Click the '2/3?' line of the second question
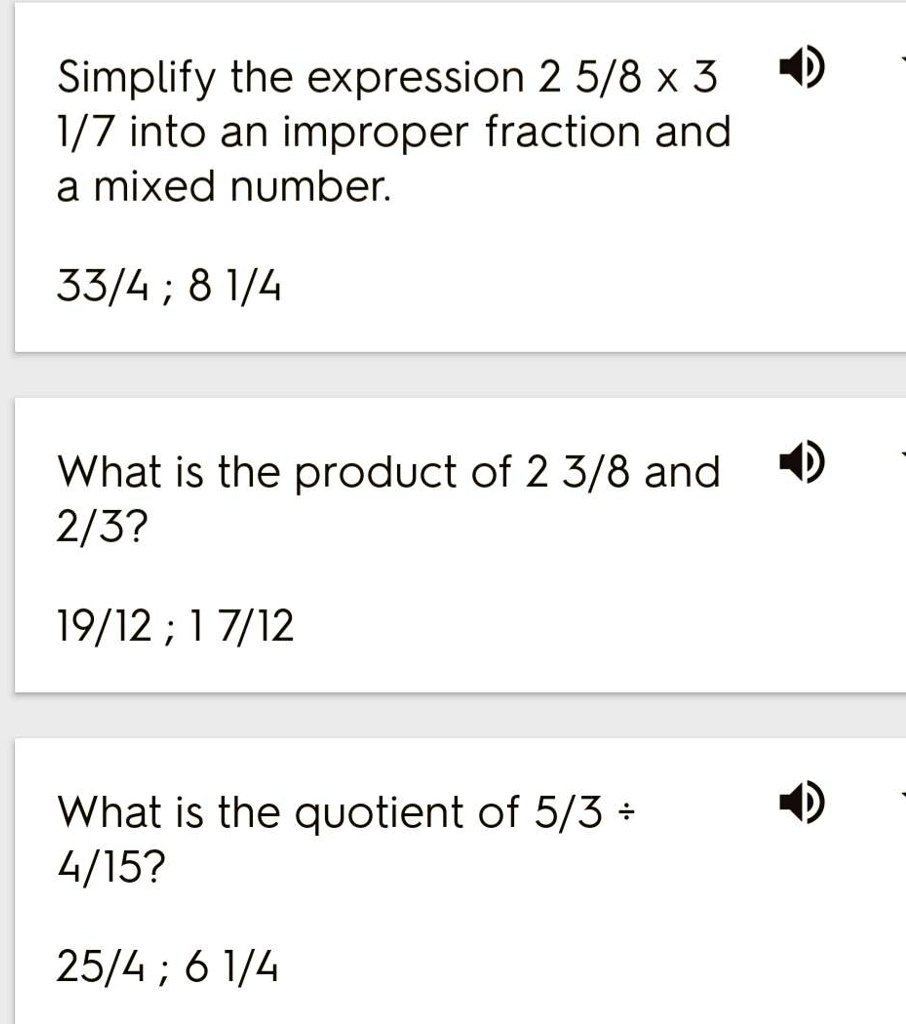Image resolution: width=906 pixels, height=1024 pixels. click(102, 526)
